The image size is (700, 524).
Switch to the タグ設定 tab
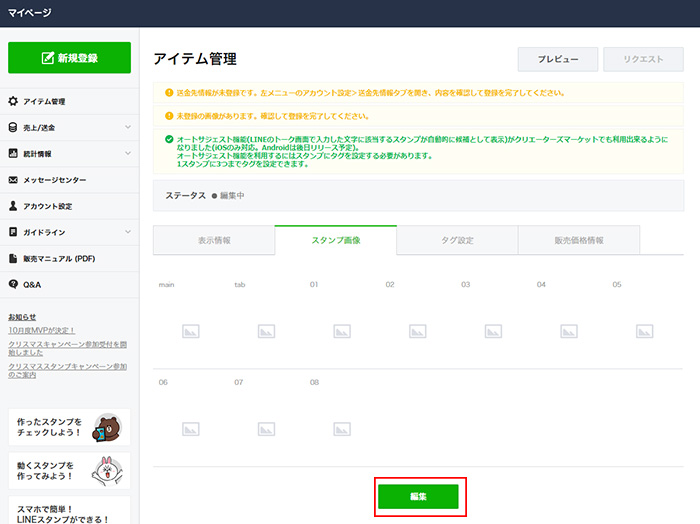(x=457, y=240)
